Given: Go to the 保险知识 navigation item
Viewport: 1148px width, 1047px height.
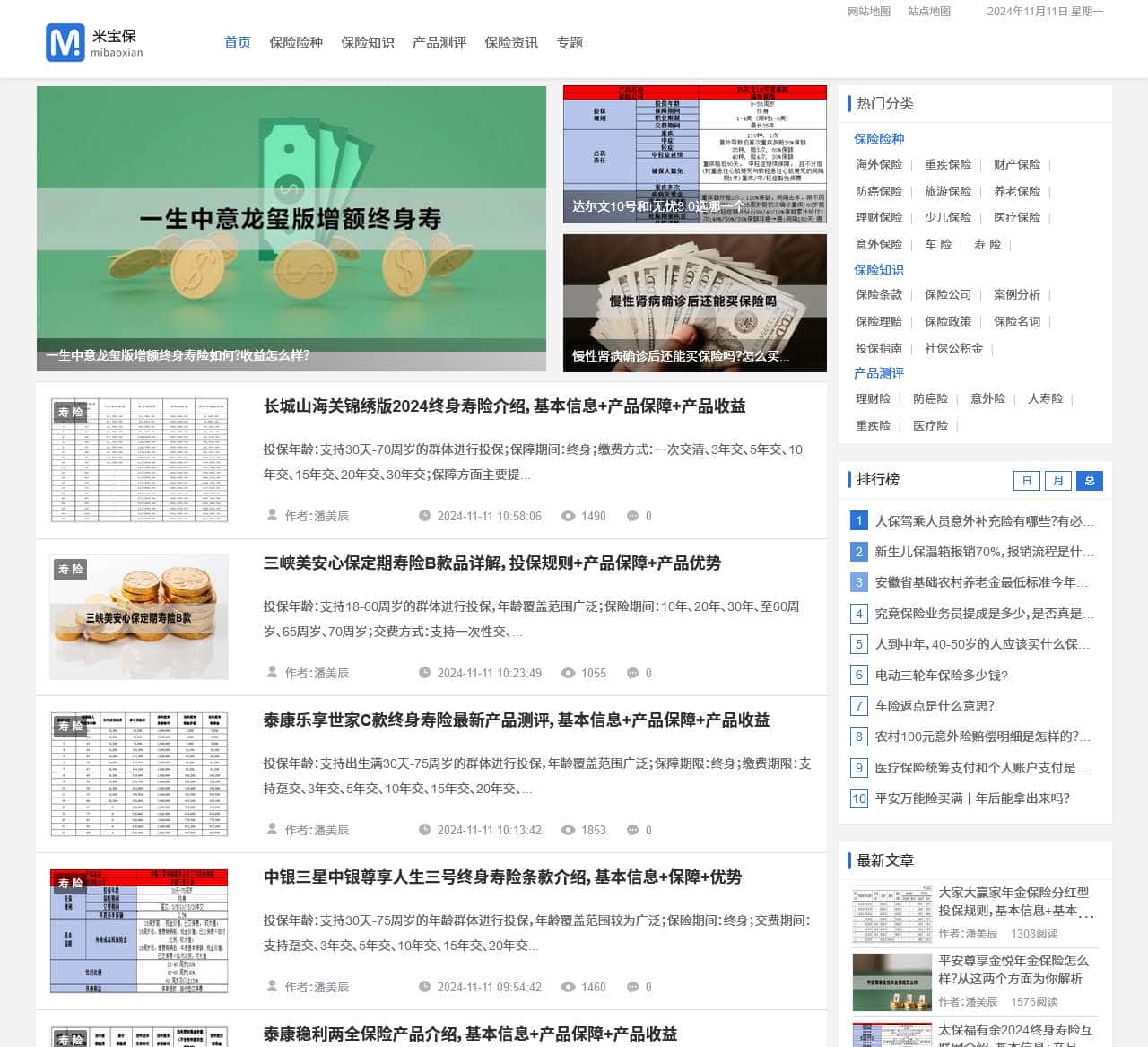Looking at the screenshot, I should (x=368, y=42).
